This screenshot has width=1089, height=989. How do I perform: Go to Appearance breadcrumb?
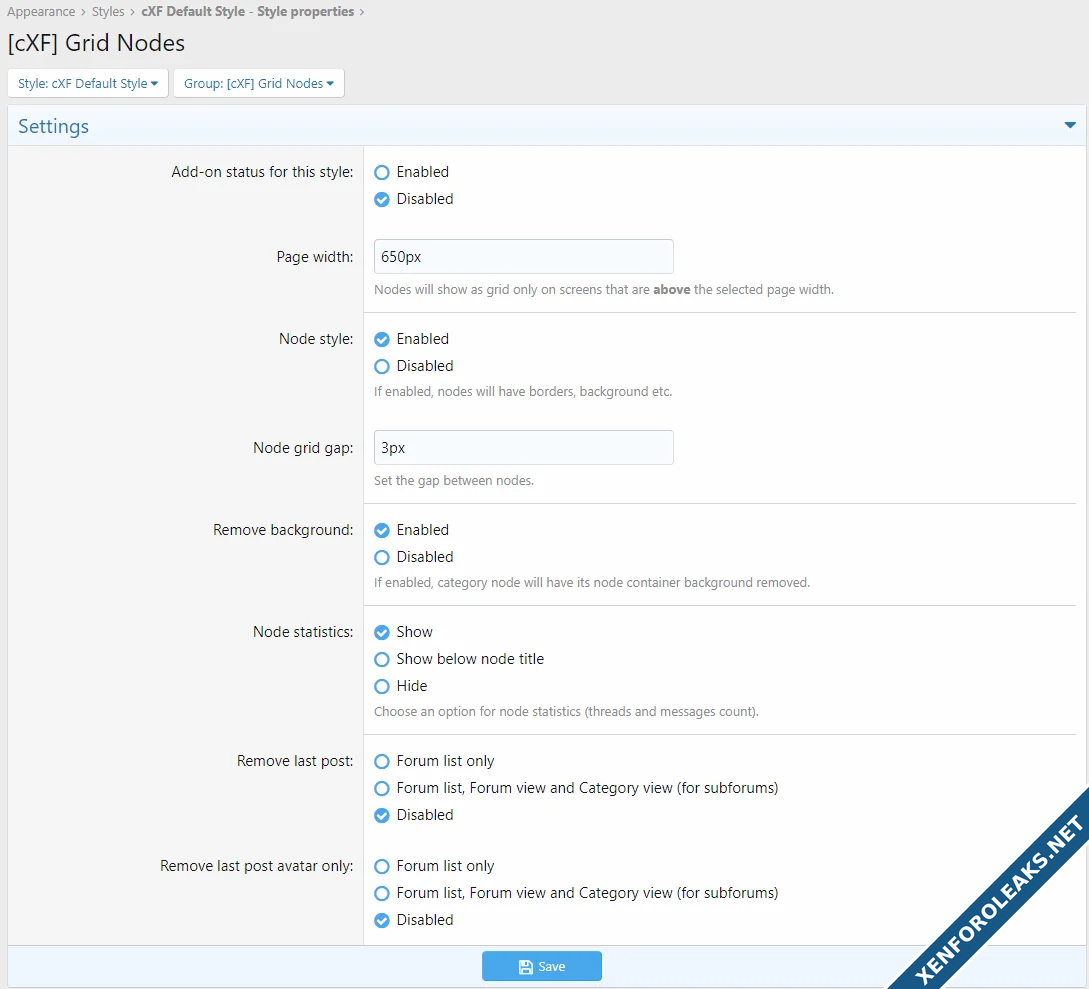click(x=41, y=12)
